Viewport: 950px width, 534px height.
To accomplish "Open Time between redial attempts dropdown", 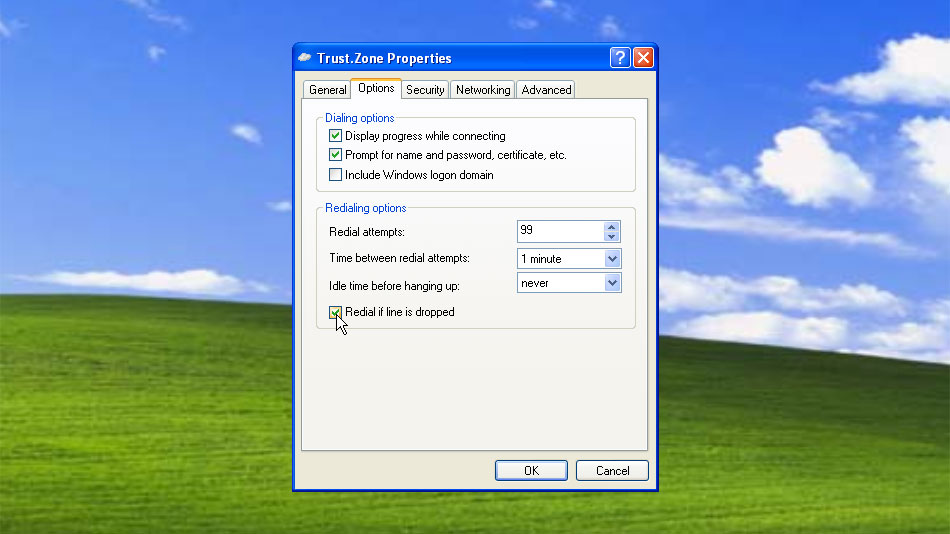I will click(613, 259).
